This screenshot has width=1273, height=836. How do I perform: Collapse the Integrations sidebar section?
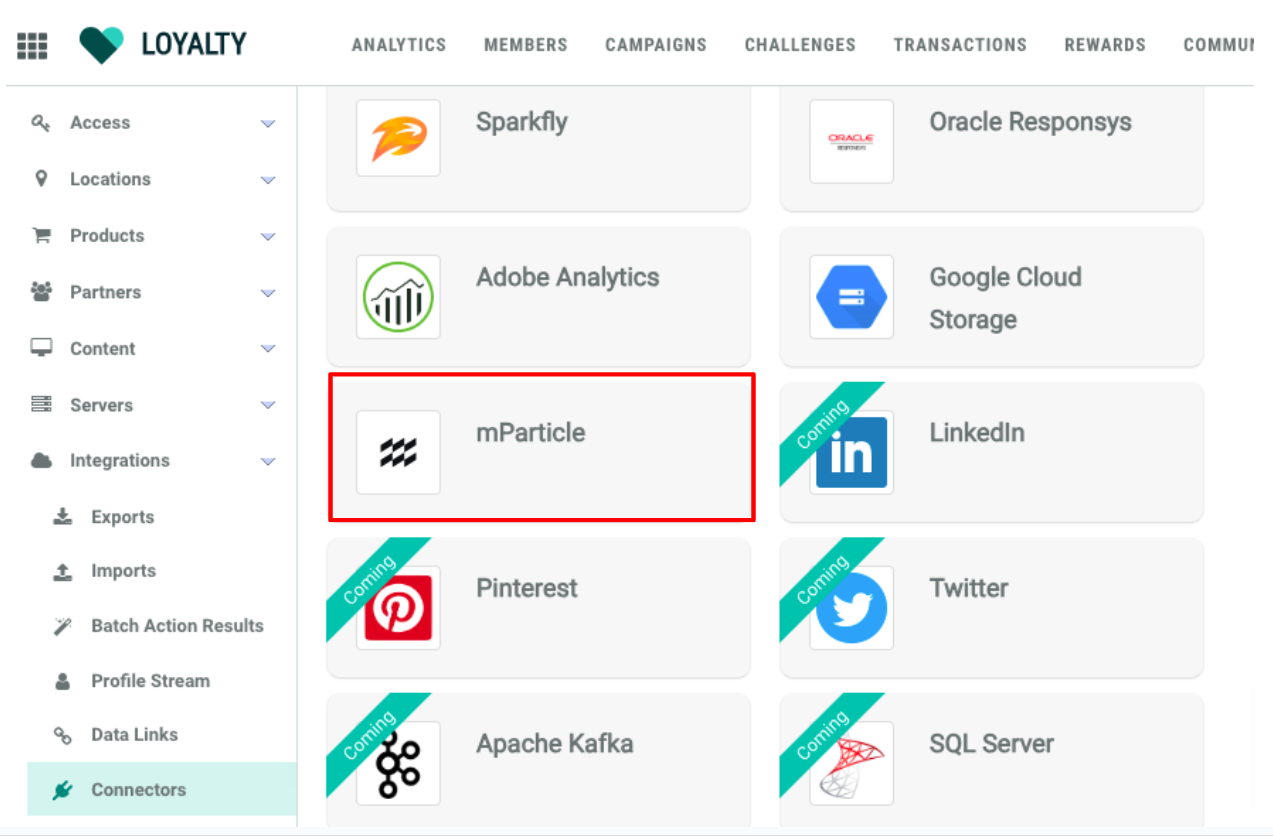click(x=267, y=462)
